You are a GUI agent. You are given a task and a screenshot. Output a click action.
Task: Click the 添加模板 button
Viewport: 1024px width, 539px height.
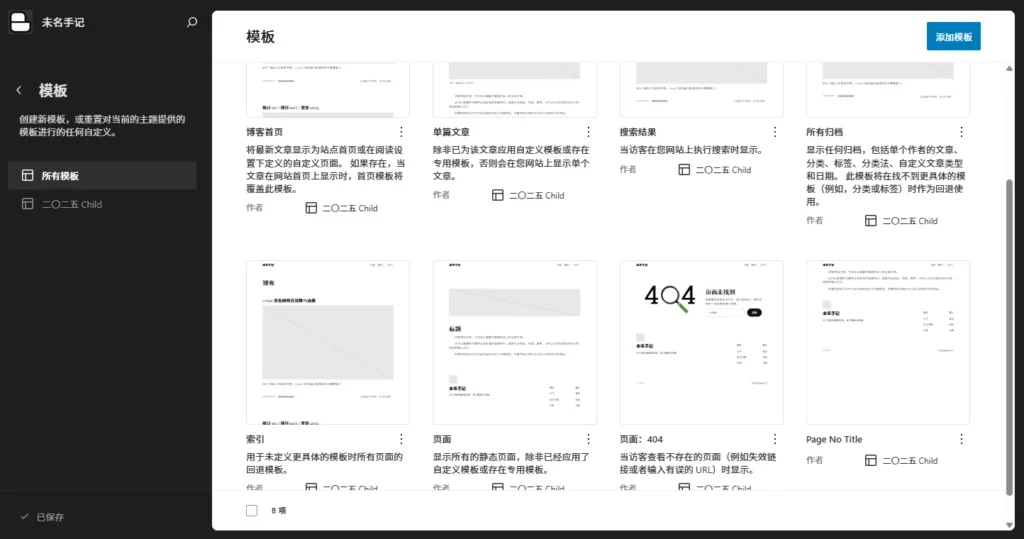[x=953, y=36]
